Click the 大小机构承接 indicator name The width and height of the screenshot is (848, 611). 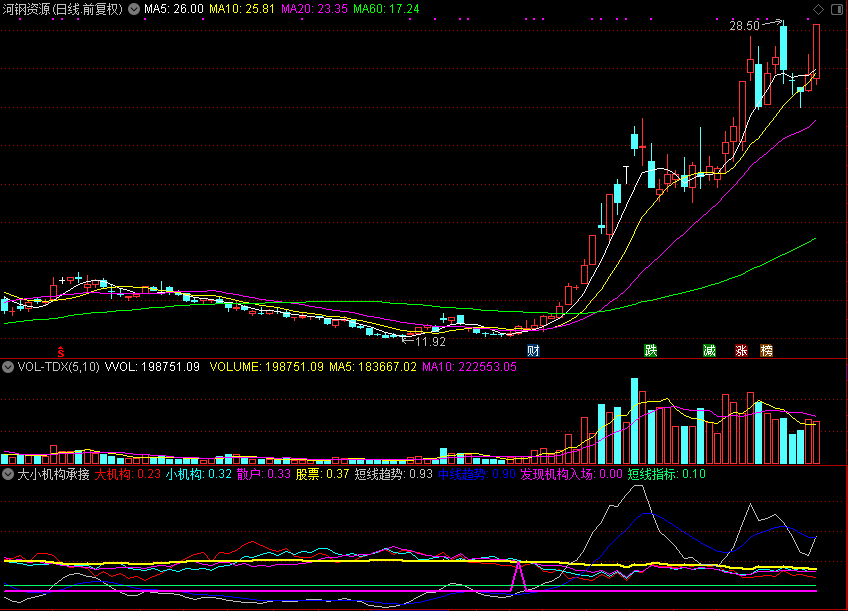[x=54, y=475]
